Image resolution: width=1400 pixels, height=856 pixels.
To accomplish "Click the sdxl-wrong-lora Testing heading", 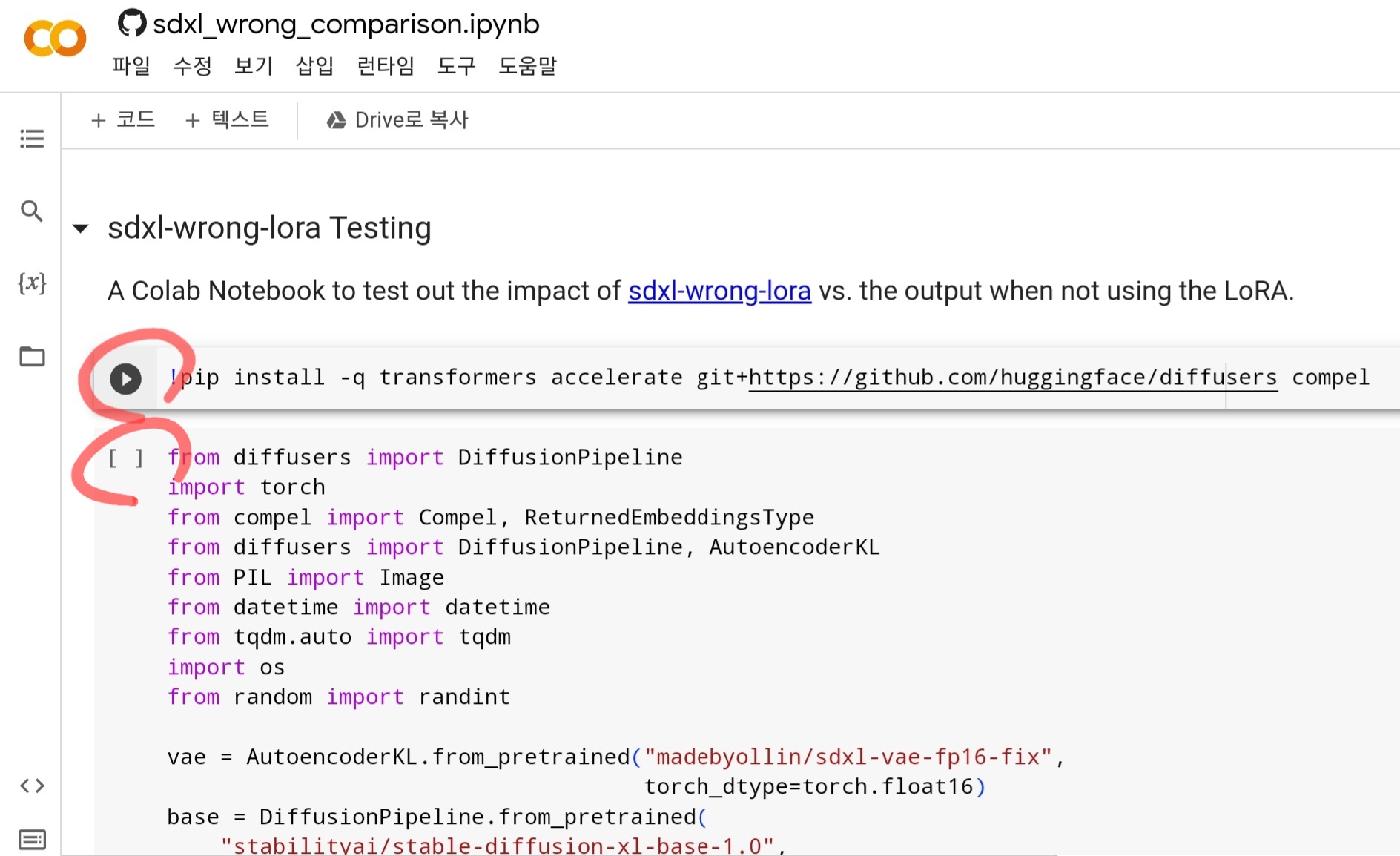I will point(269,228).
